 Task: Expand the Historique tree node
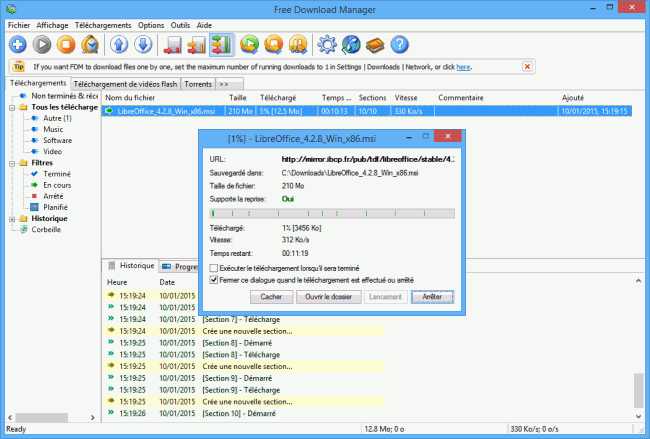[12, 218]
